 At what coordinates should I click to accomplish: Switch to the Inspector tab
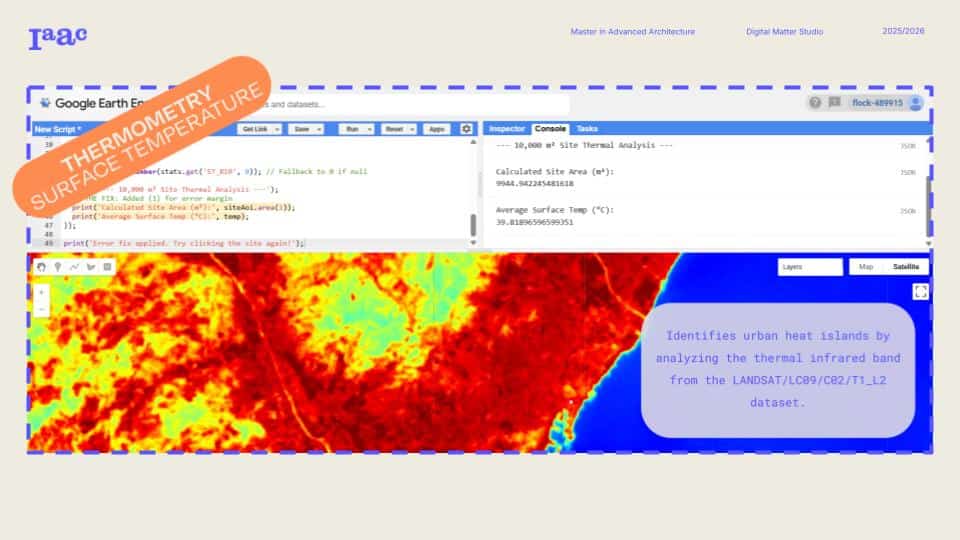tap(507, 129)
